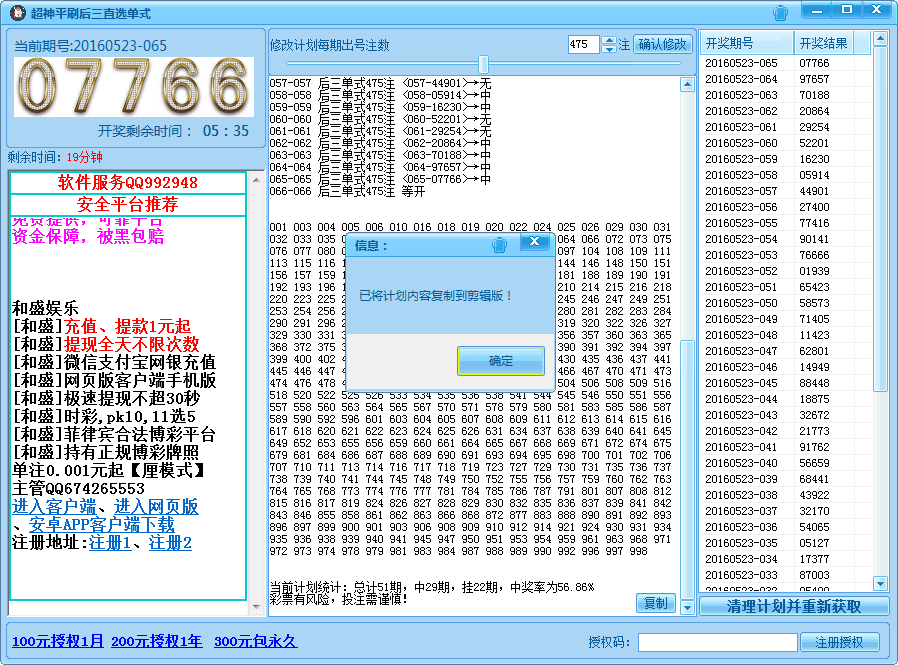The width and height of the screenshot is (898, 665).
Task: Click the 确认修改 button
Action: click(663, 45)
